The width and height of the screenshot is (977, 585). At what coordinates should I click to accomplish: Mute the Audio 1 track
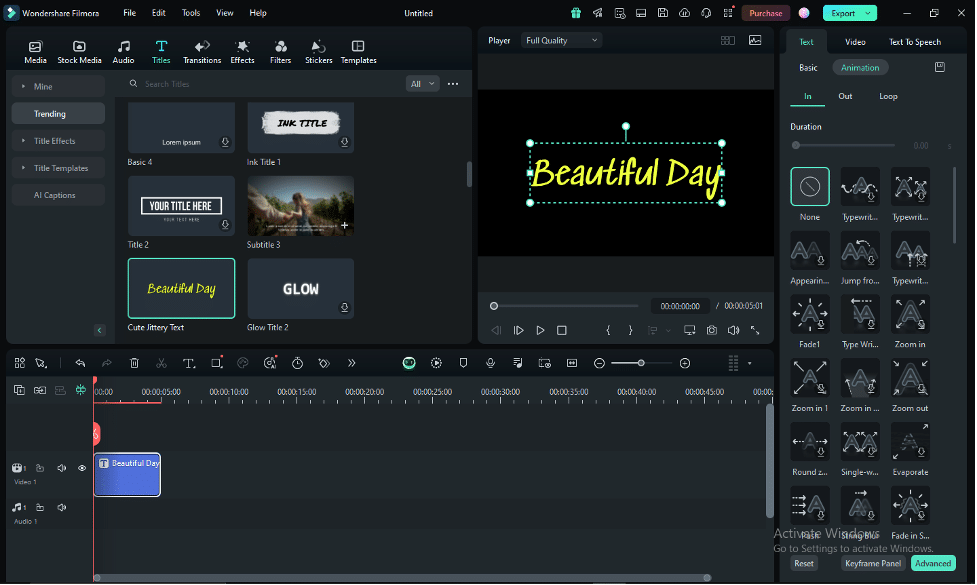pyautogui.click(x=61, y=507)
